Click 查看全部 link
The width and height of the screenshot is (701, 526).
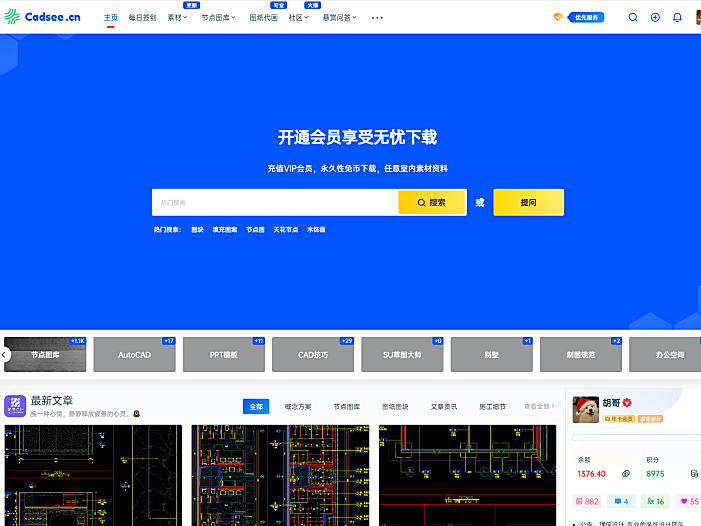539,406
